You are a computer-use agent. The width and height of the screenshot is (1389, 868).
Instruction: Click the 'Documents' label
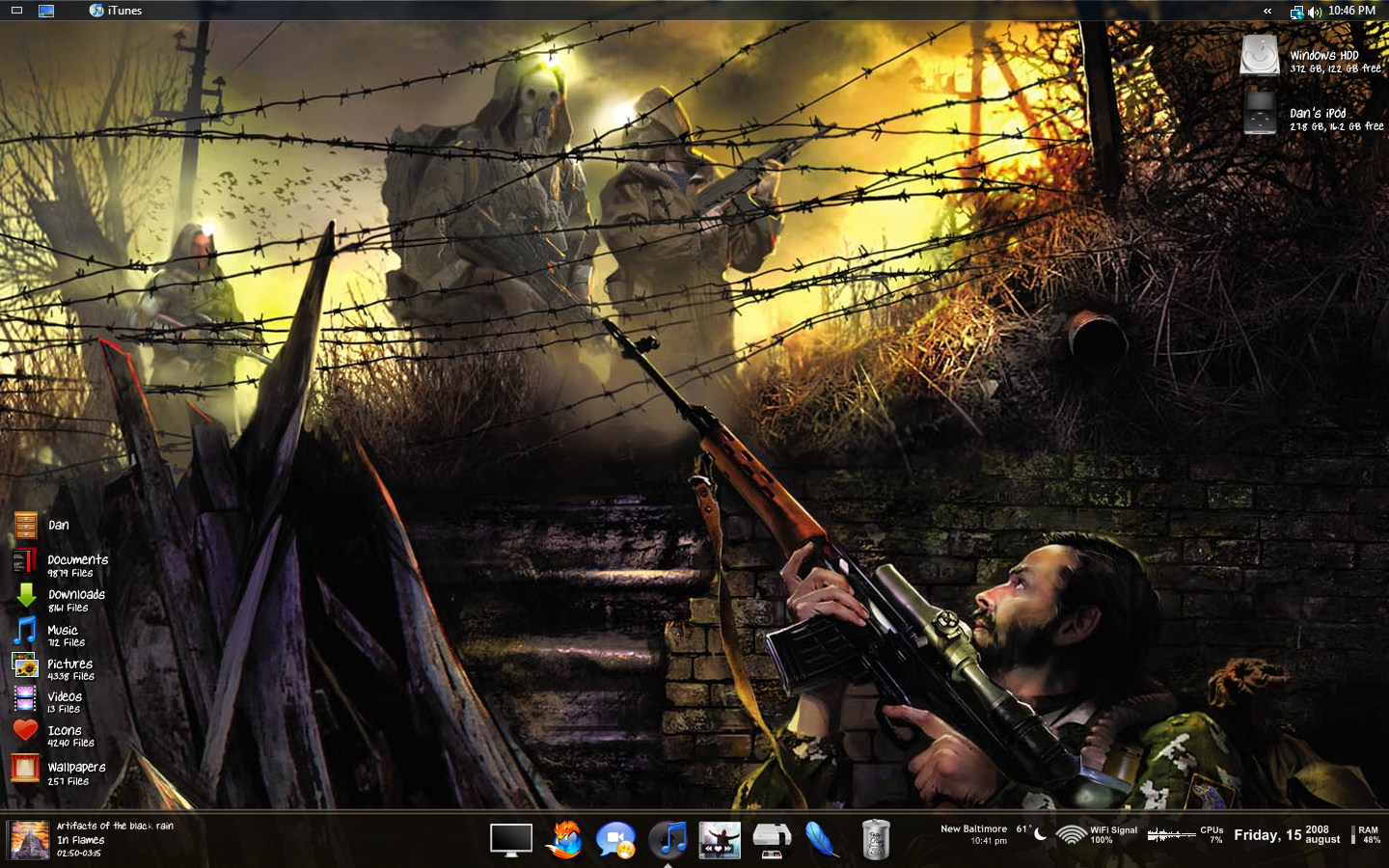coord(78,559)
